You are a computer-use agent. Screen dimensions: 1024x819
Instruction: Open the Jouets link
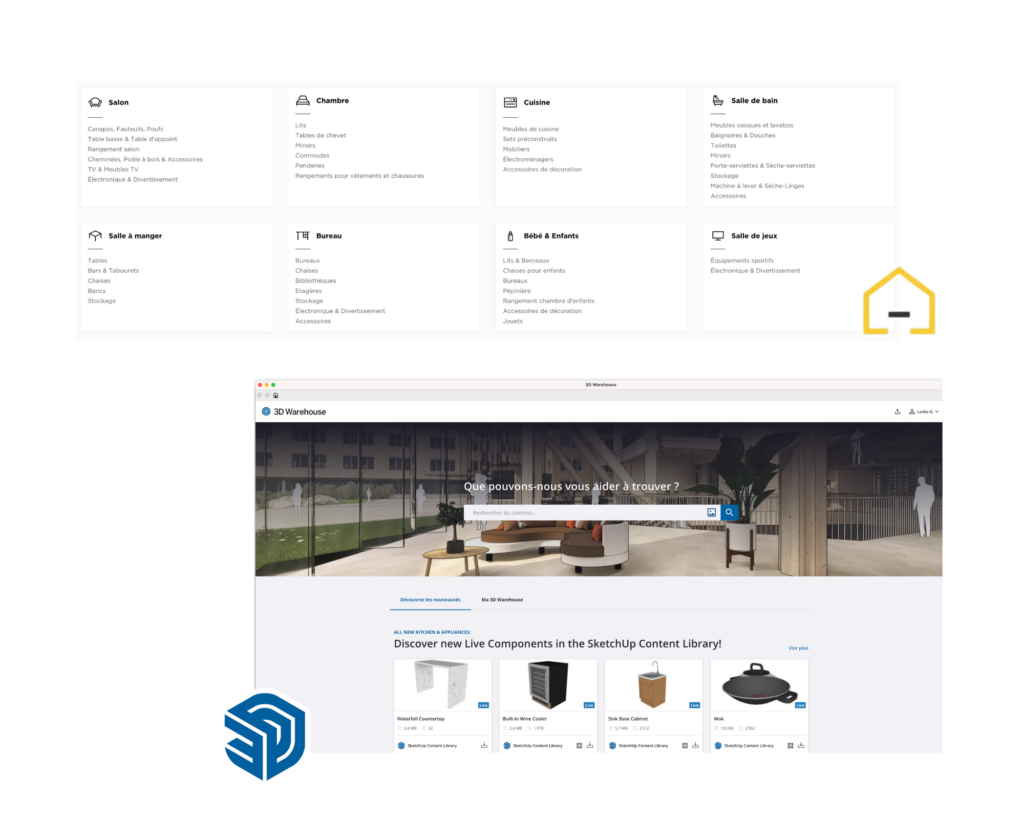pyautogui.click(x=513, y=321)
